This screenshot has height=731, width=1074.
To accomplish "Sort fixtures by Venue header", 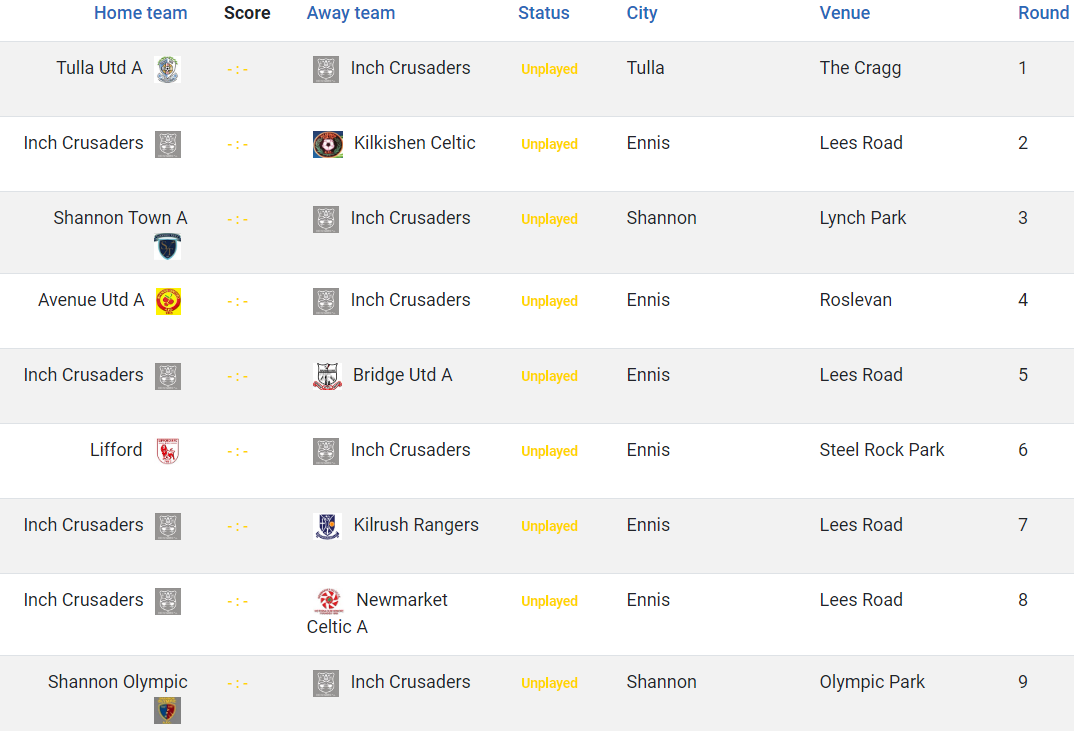I will click(x=845, y=13).
